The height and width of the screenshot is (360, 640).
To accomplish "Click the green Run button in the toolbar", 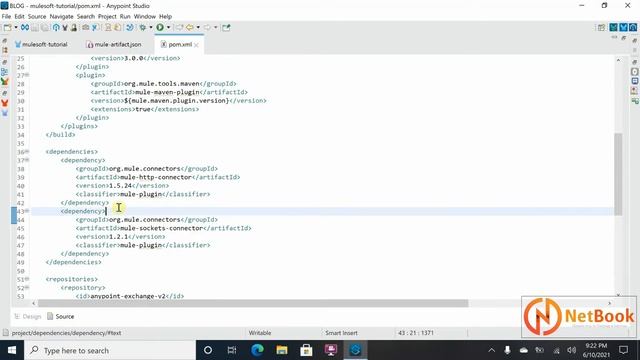I will pos(160,27).
